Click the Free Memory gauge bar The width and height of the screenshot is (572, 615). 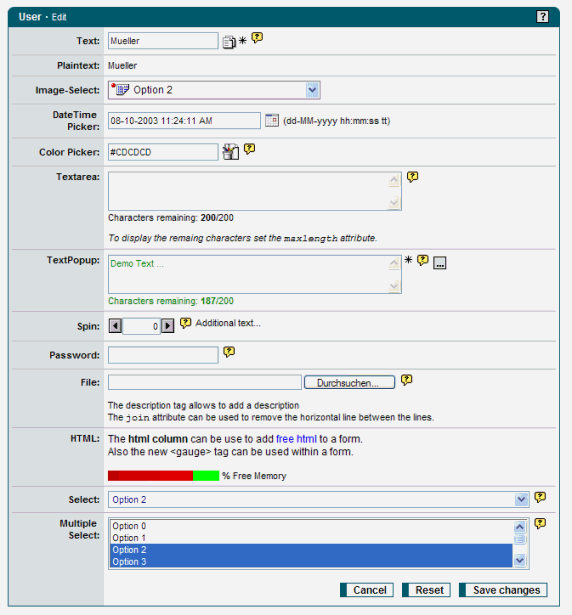tap(163, 476)
